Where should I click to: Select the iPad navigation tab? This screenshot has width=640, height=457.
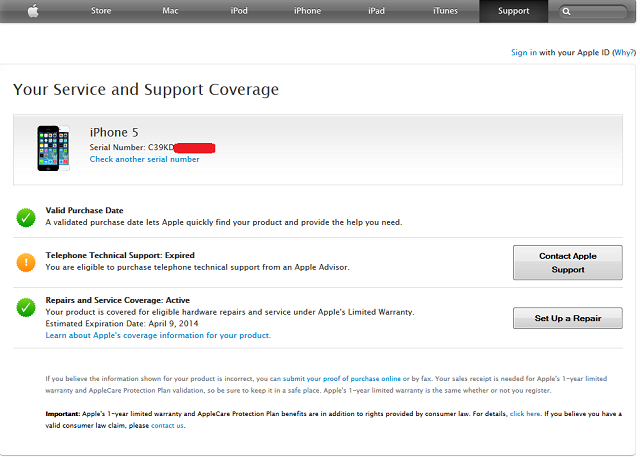pos(376,11)
